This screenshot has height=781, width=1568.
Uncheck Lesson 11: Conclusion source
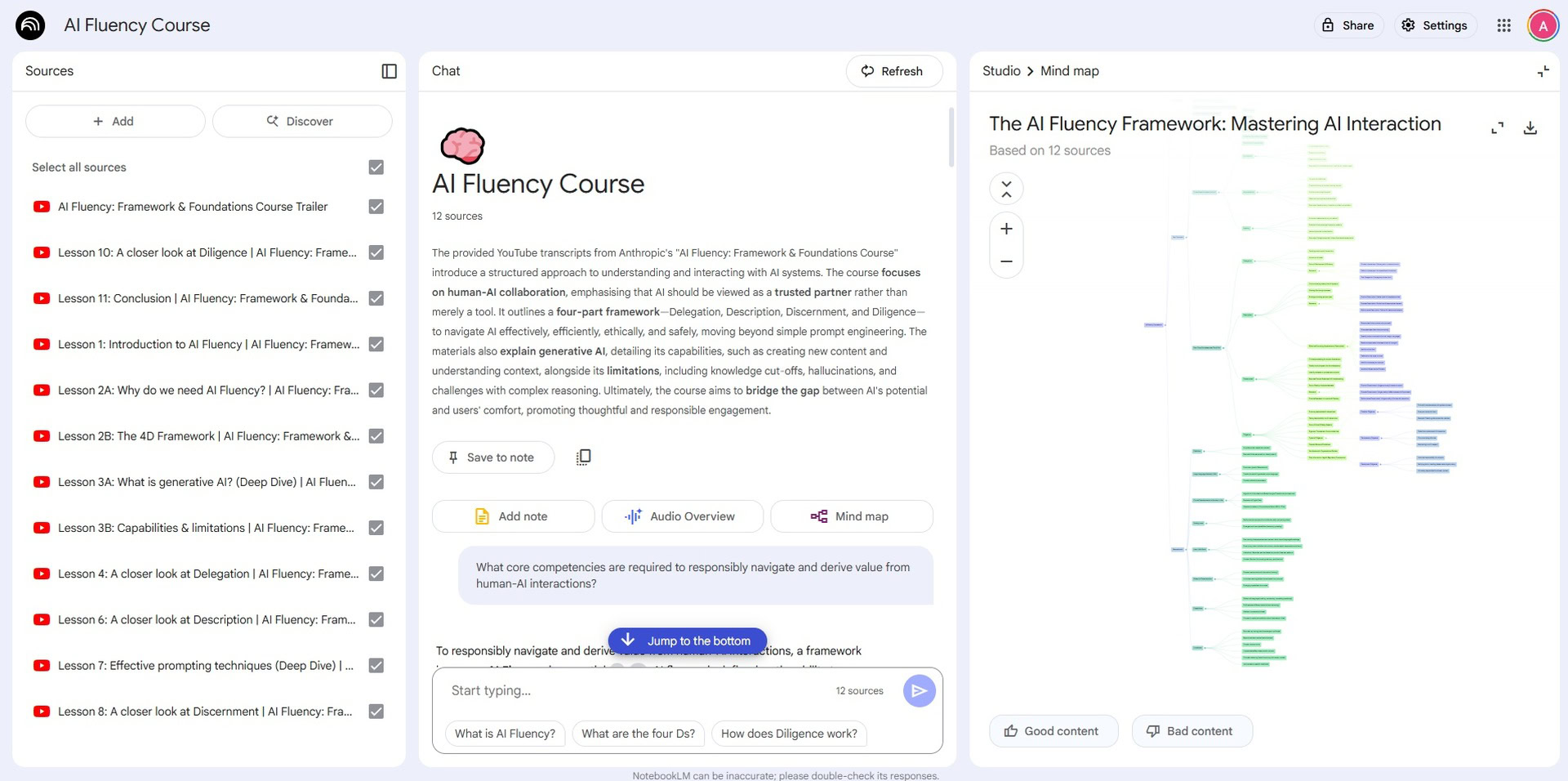tap(376, 299)
